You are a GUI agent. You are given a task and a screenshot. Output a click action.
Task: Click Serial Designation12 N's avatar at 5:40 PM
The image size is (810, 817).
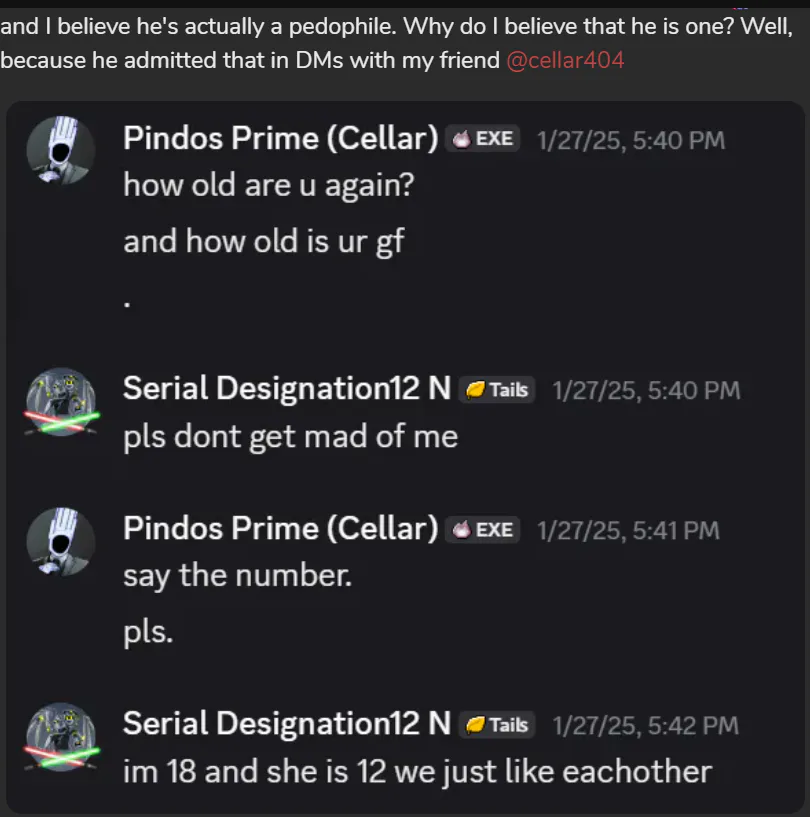point(60,401)
